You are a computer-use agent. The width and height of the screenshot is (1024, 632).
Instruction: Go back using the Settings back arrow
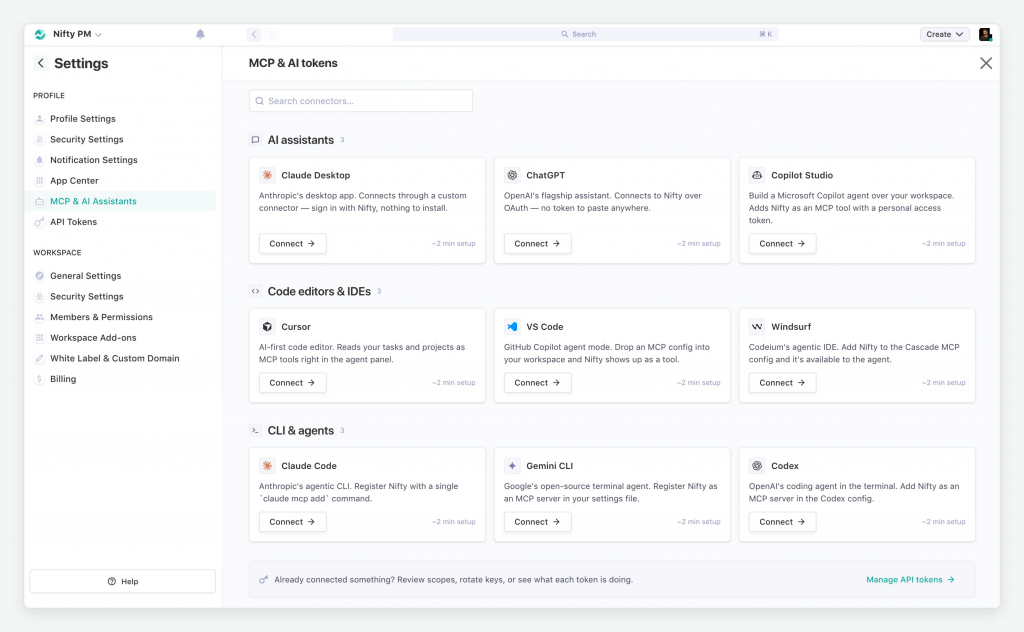pos(40,63)
